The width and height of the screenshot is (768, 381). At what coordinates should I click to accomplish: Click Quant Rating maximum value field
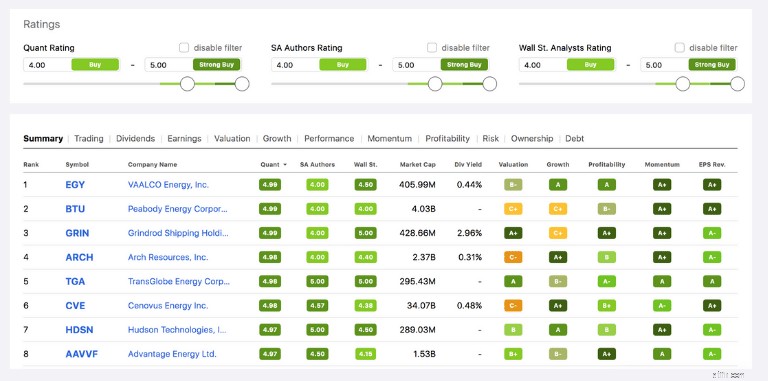pos(193,65)
